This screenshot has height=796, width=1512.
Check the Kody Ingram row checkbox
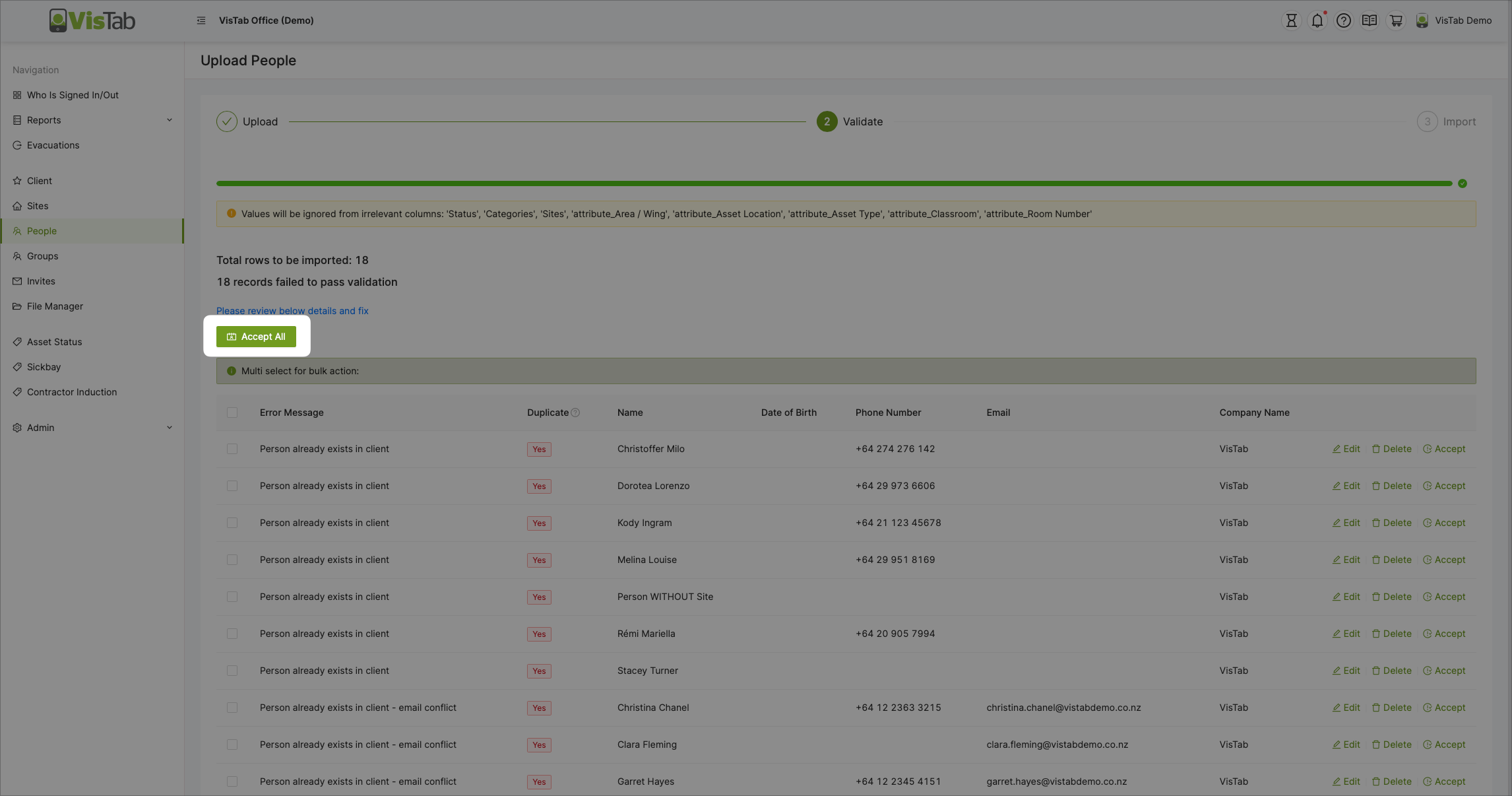click(232, 523)
